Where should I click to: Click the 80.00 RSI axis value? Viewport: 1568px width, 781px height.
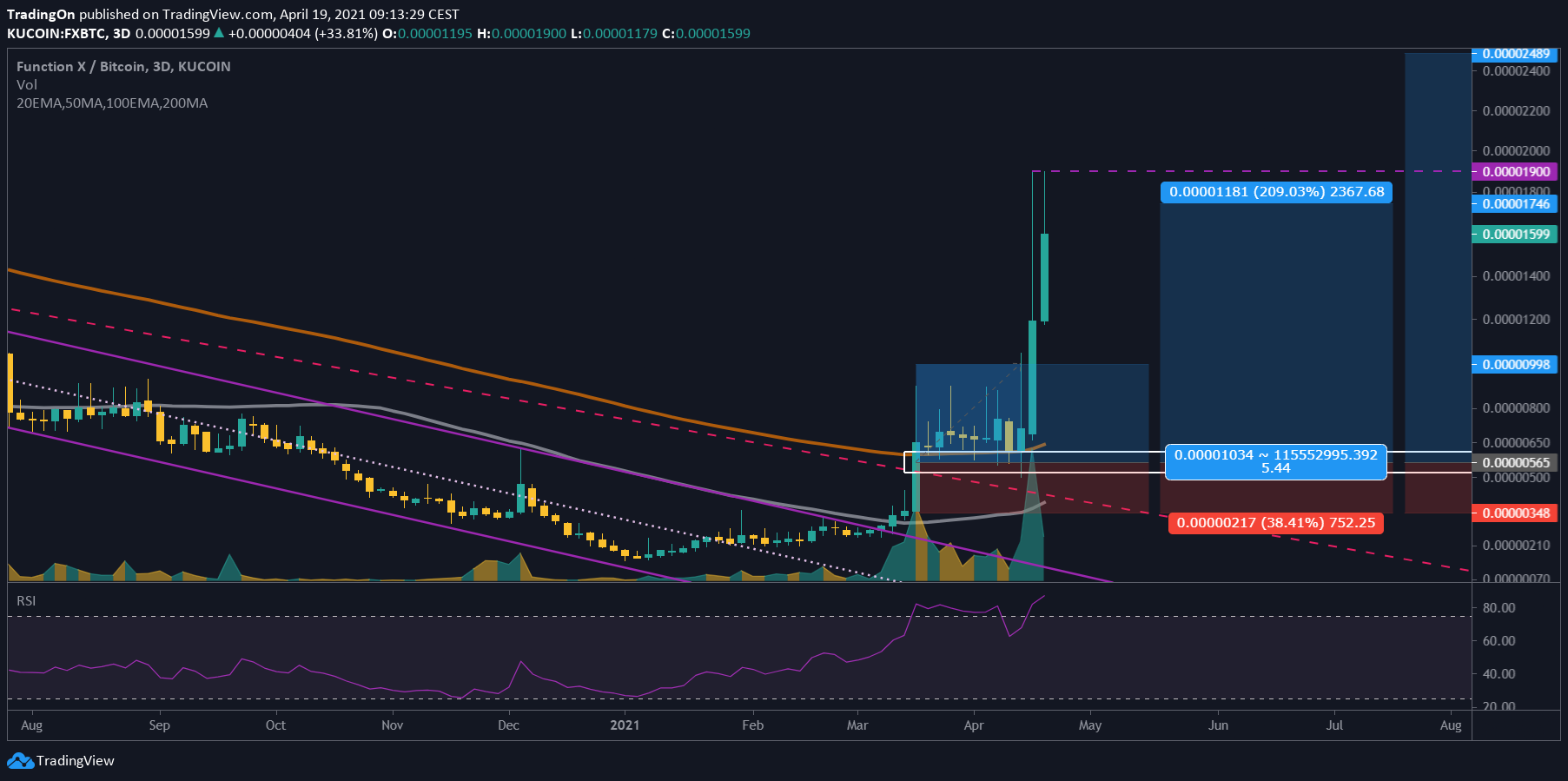click(1499, 608)
